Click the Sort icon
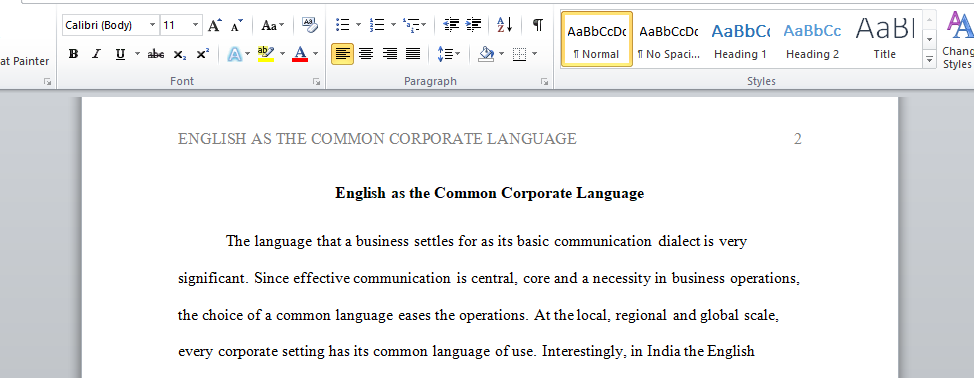Screen dimensions: 974x378 pyautogui.click(x=504, y=25)
